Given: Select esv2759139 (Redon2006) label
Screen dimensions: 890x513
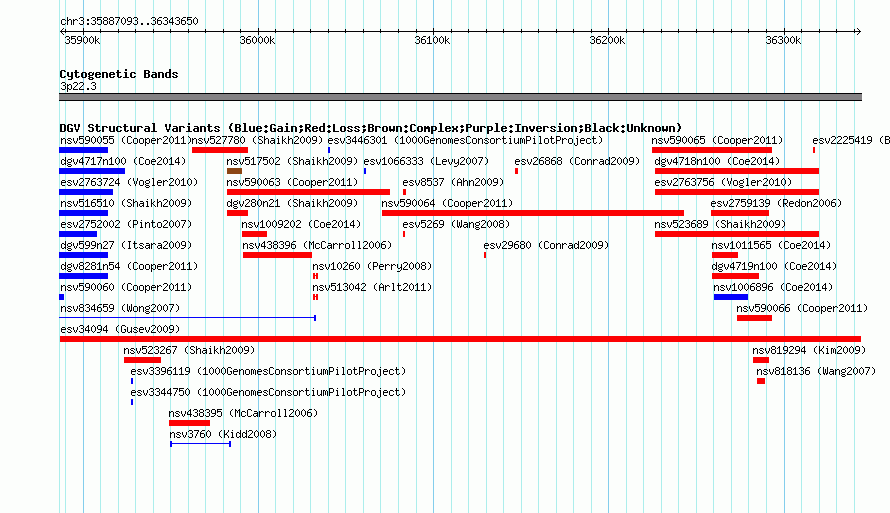Looking at the screenshot, I should [x=775, y=203].
